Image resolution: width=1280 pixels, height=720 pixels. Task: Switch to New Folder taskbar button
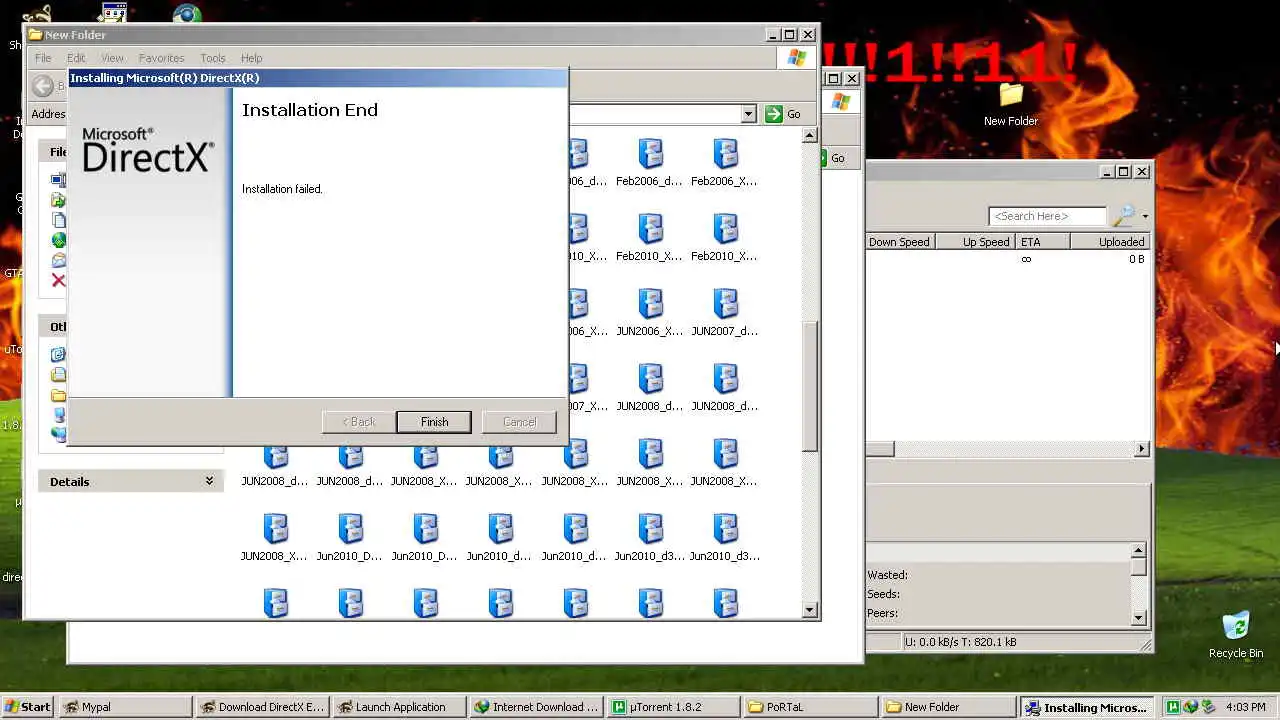(950, 707)
